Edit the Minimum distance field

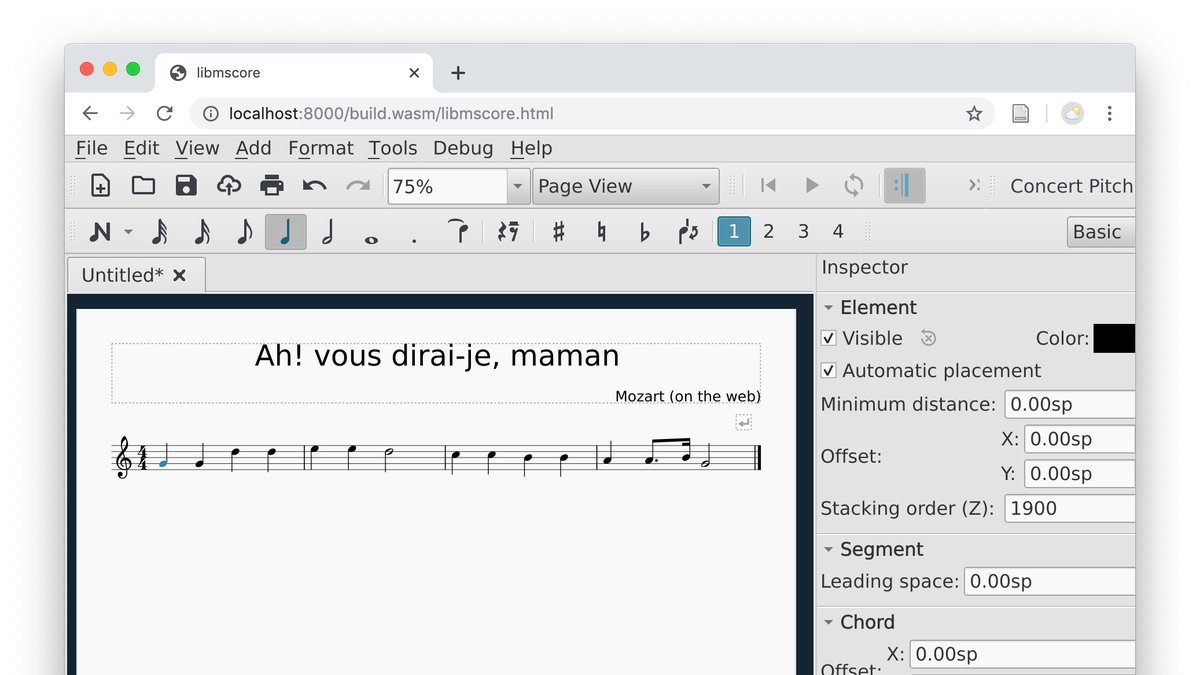click(x=1070, y=404)
